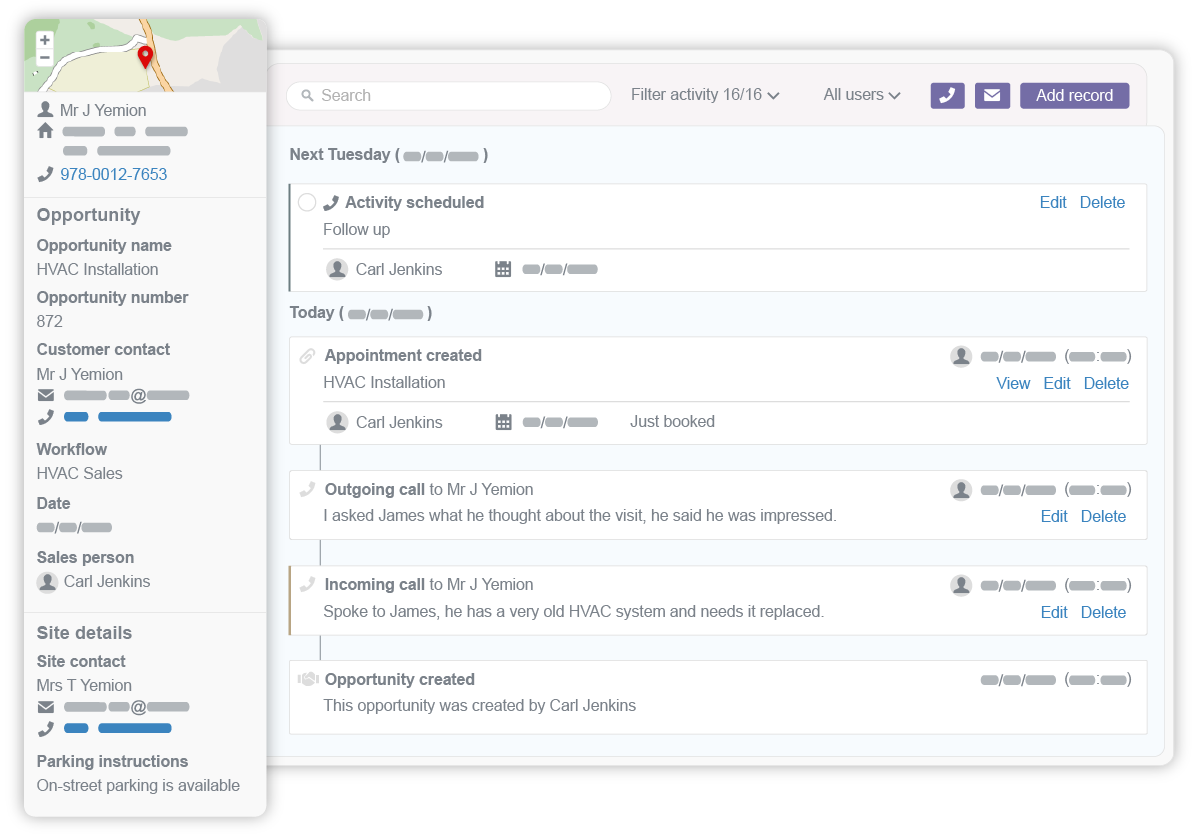Click the paperclip icon beside Appointment created
1200x836 pixels.
308,356
